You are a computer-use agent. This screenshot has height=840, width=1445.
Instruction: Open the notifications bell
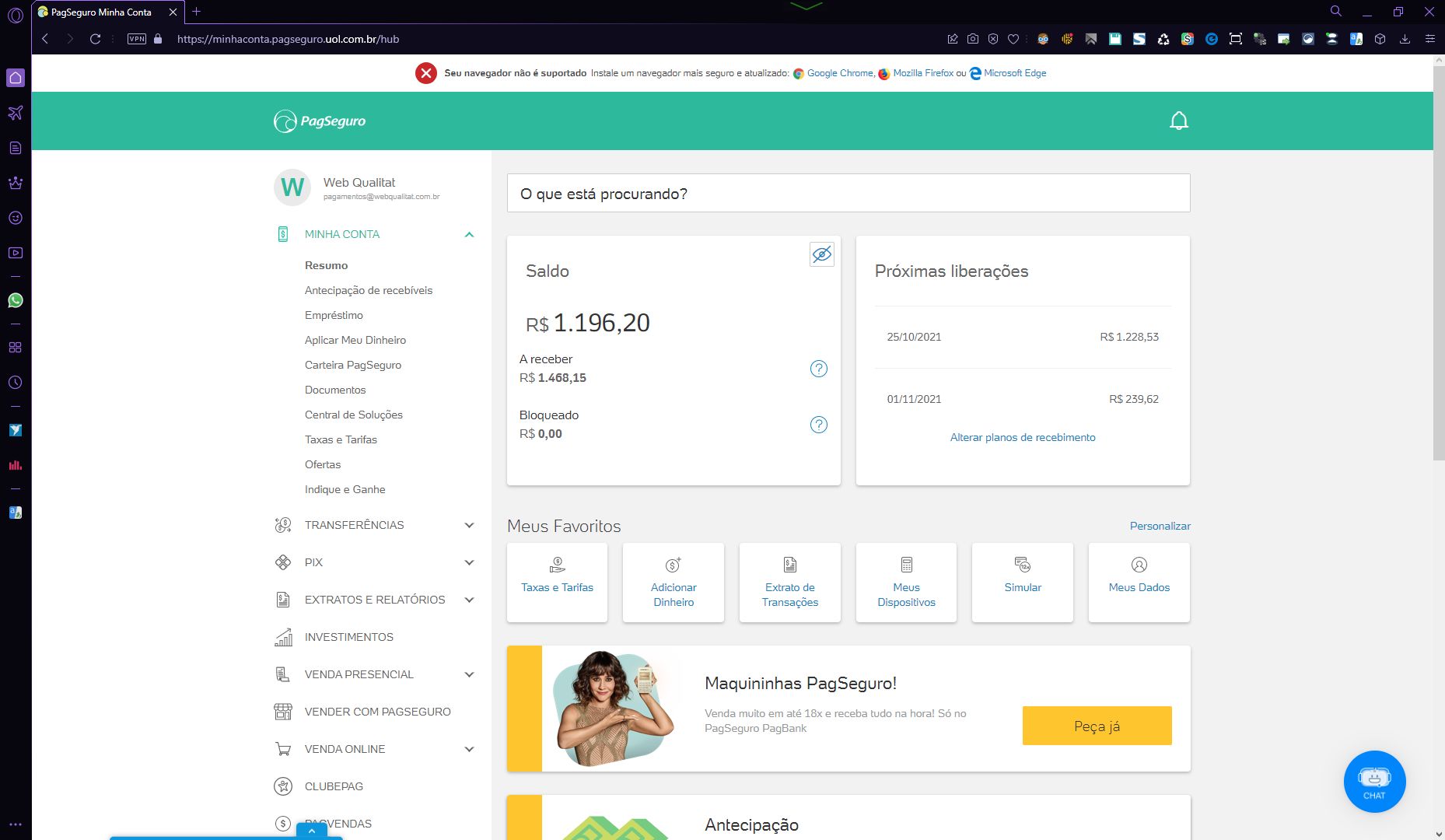coord(1179,121)
